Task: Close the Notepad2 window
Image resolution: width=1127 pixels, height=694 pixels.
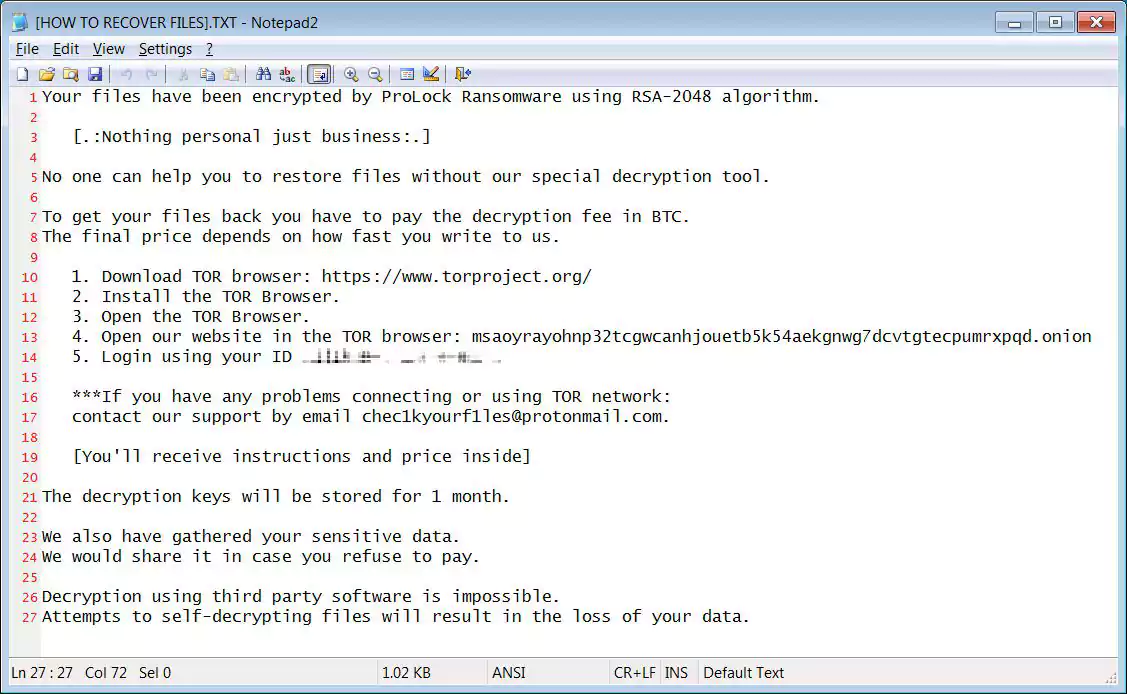Action: point(1096,22)
